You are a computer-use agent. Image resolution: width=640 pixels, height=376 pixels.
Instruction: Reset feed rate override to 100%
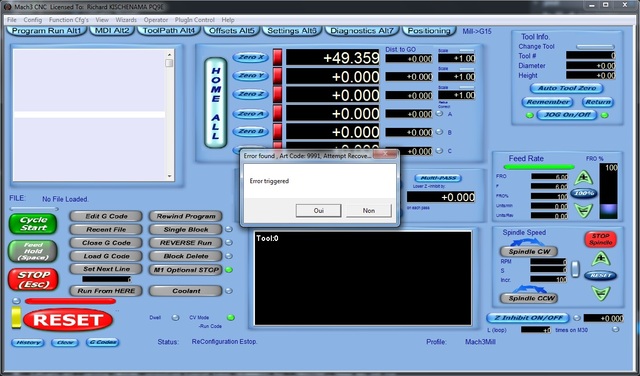584,194
